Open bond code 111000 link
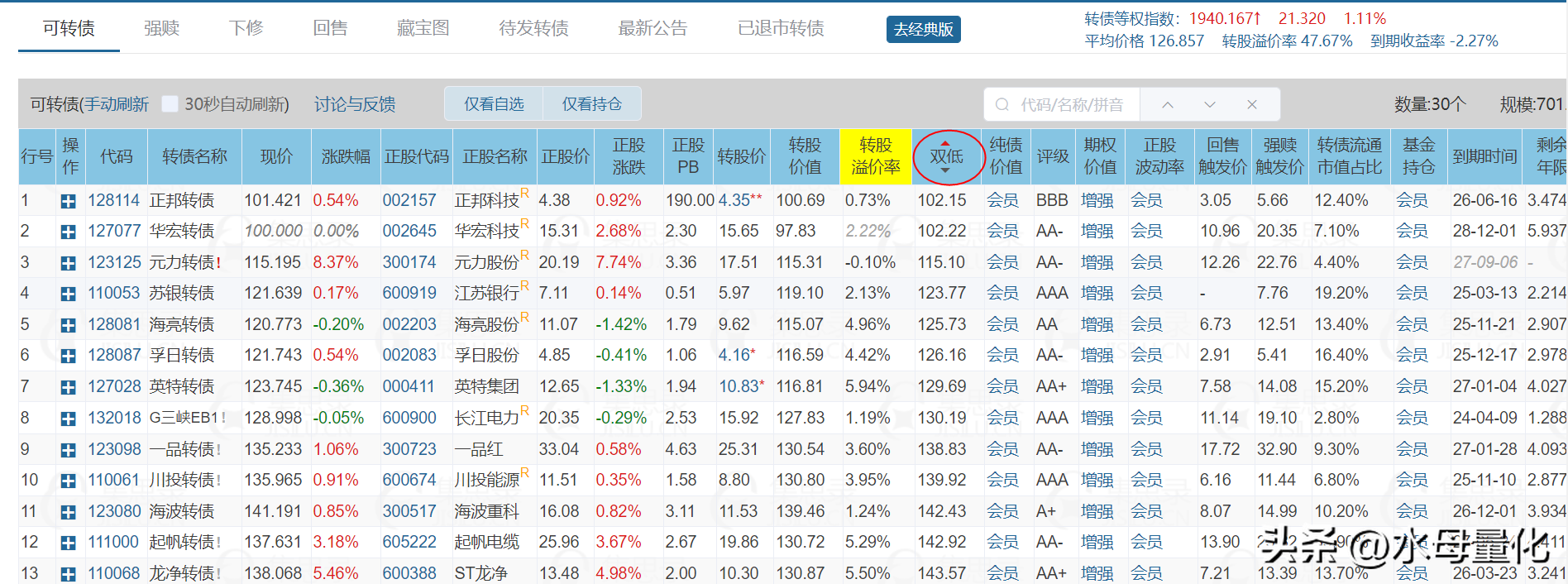 113,543
